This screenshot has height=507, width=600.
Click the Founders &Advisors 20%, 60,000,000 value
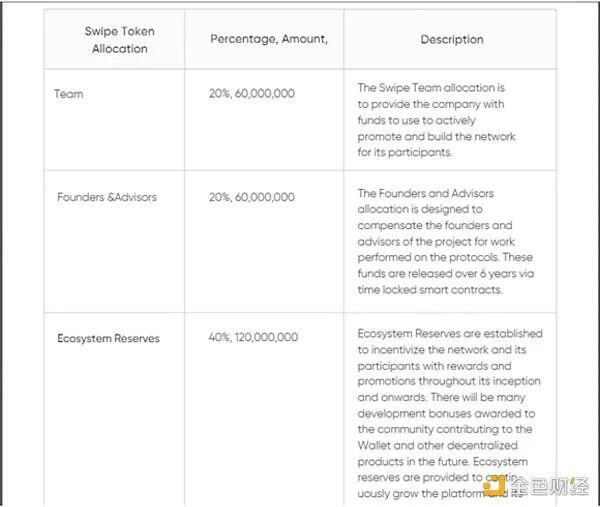coord(251,197)
